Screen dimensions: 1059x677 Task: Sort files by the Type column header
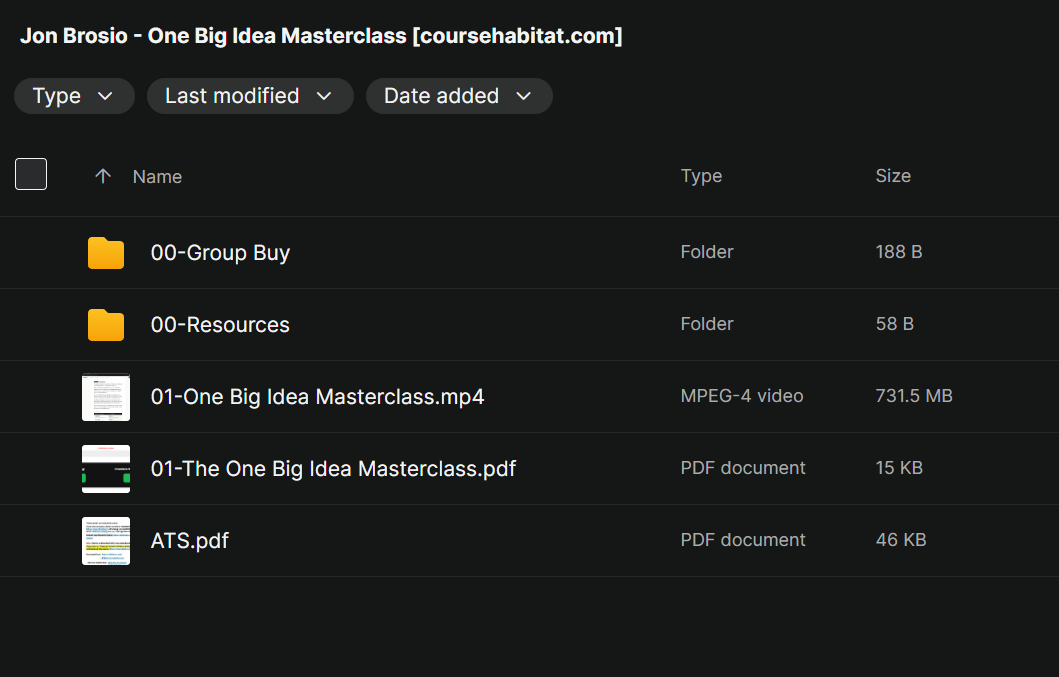701,176
